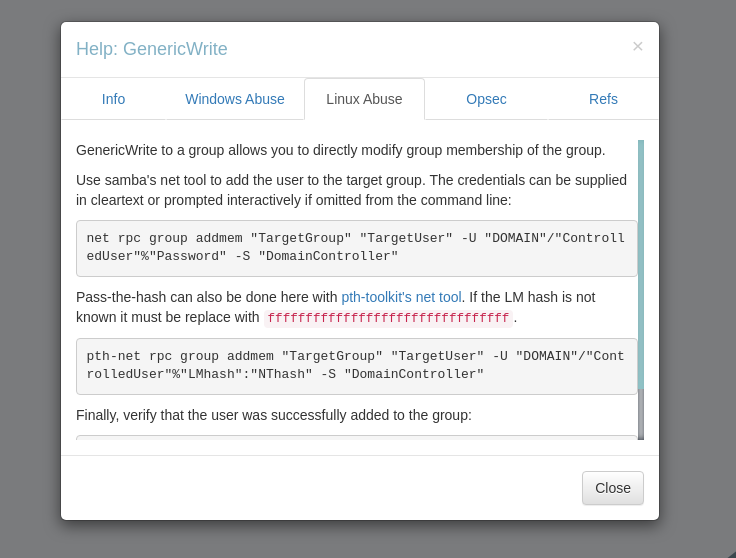Click the Help: GenericWrite title

[152, 49]
